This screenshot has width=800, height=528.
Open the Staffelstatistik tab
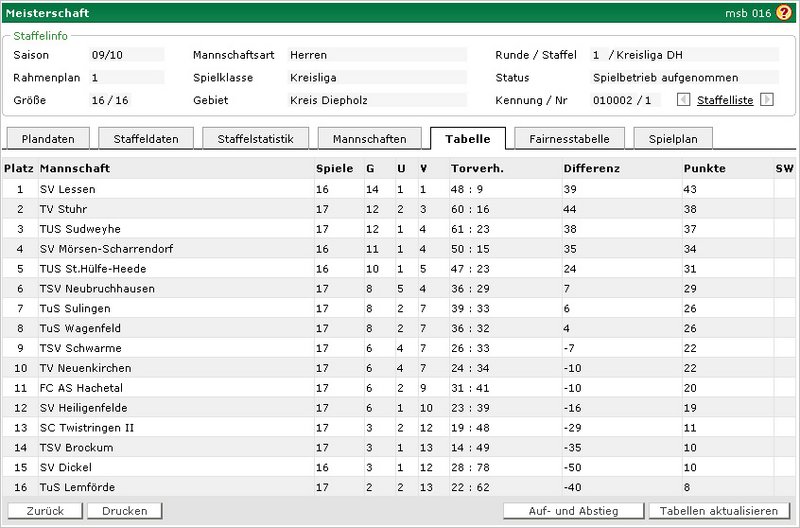[x=256, y=139]
